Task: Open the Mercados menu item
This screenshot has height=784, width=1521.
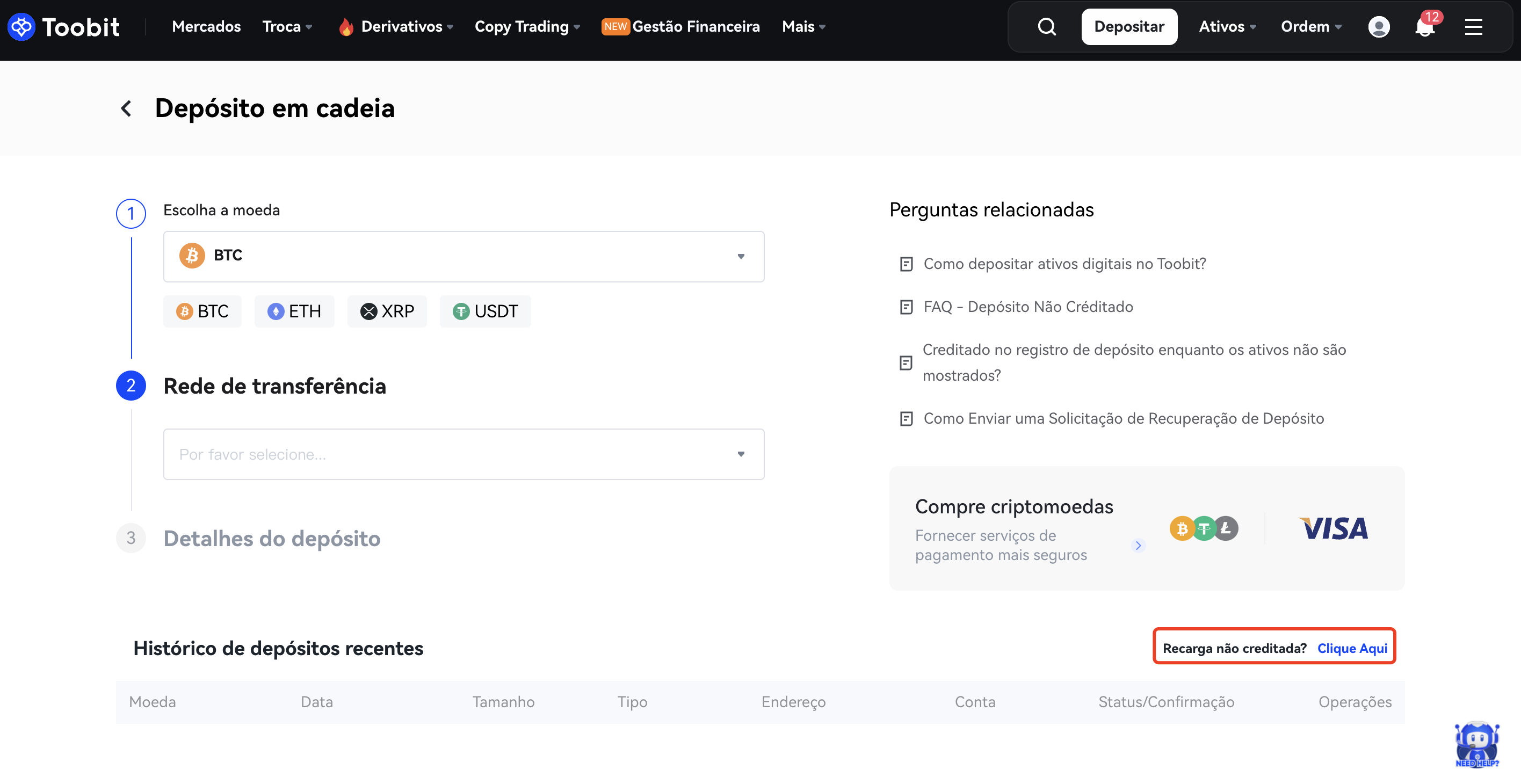Action: tap(206, 26)
